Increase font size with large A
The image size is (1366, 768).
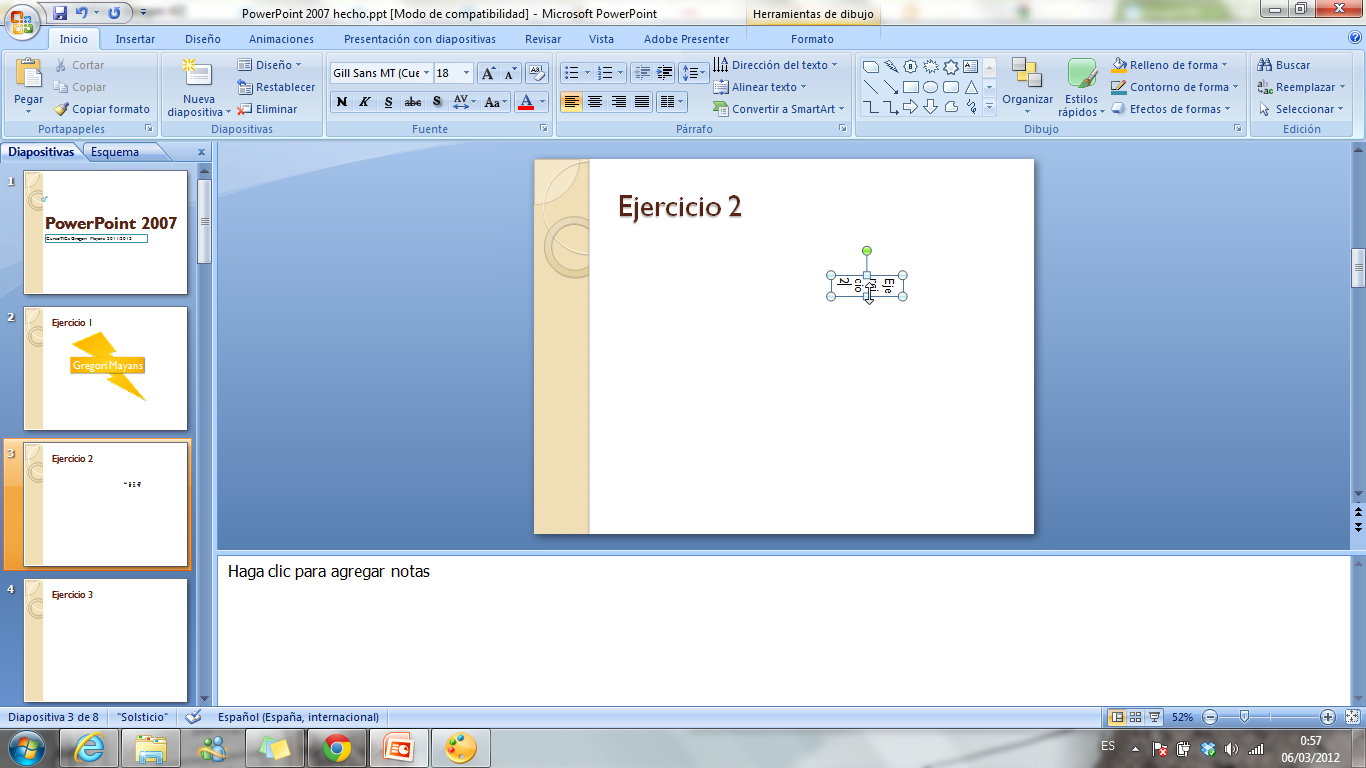click(x=487, y=73)
